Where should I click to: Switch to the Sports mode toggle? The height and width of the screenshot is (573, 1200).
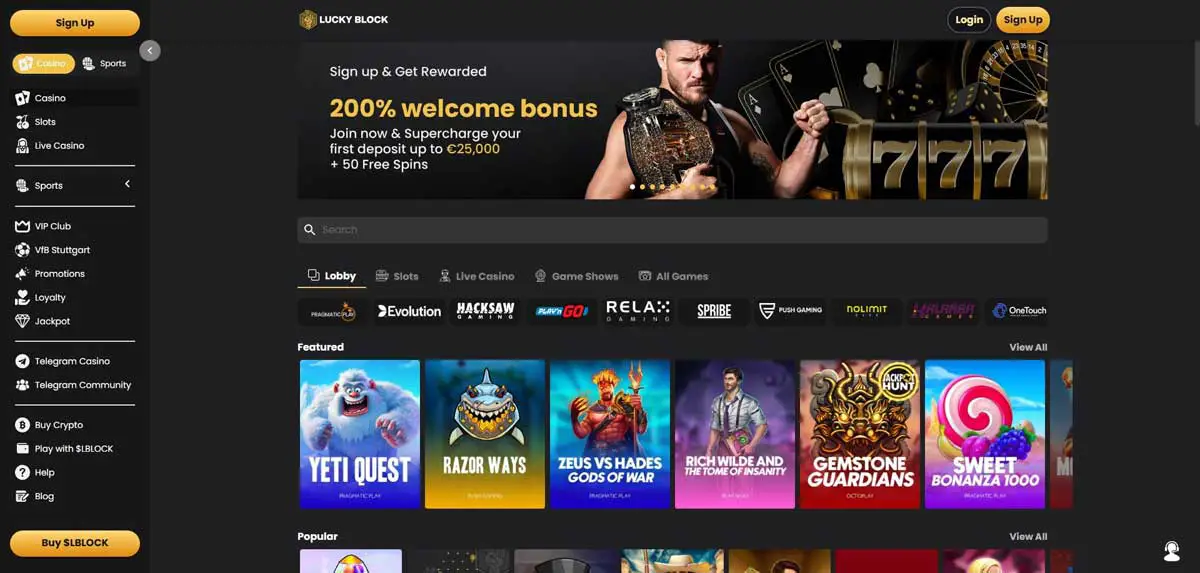[105, 63]
